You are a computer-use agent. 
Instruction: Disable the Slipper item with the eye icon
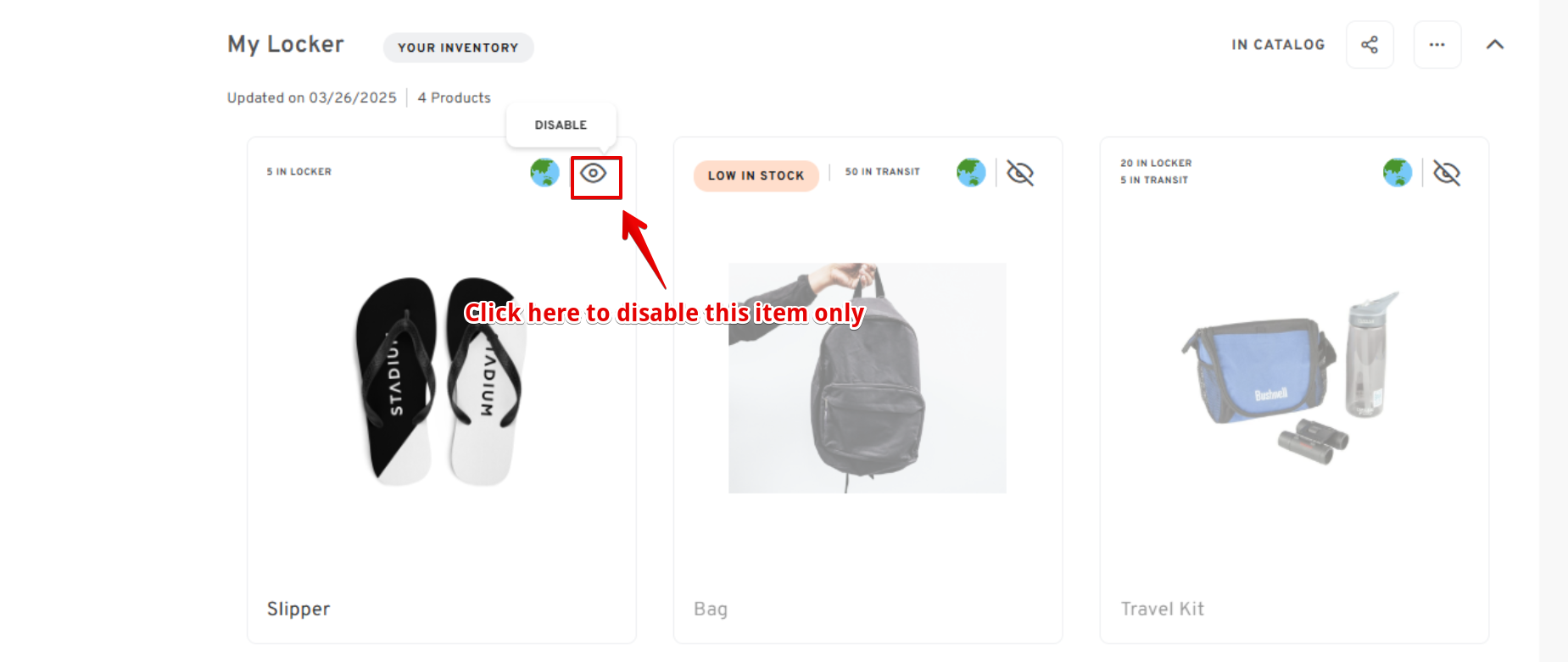594,174
